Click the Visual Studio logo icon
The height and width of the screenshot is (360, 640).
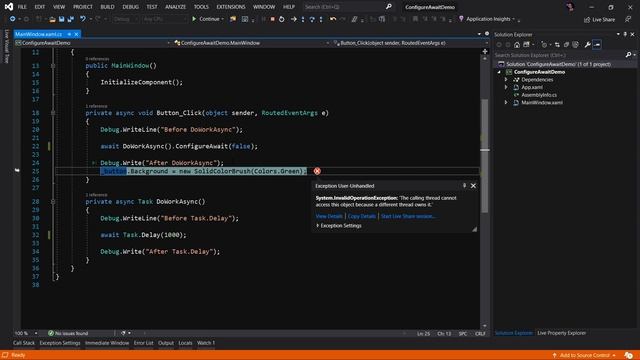point(9,7)
